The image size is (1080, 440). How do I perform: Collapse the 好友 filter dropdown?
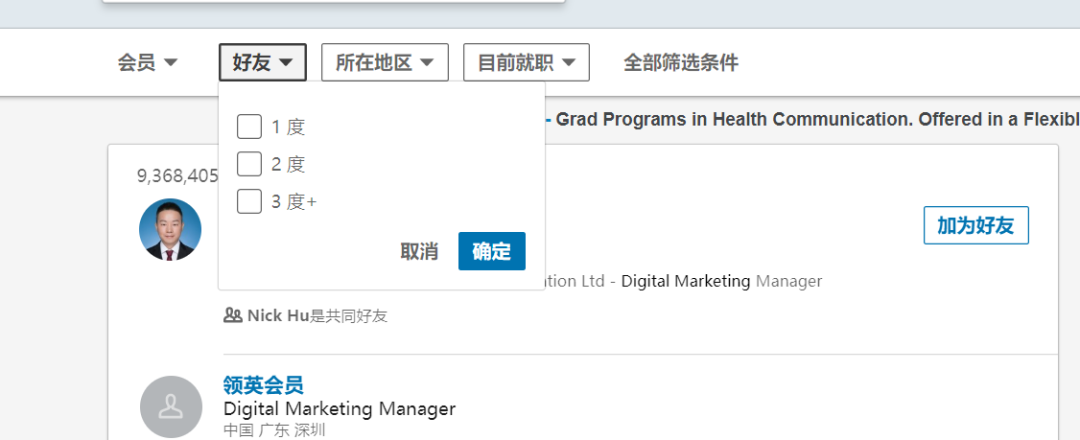(x=262, y=63)
